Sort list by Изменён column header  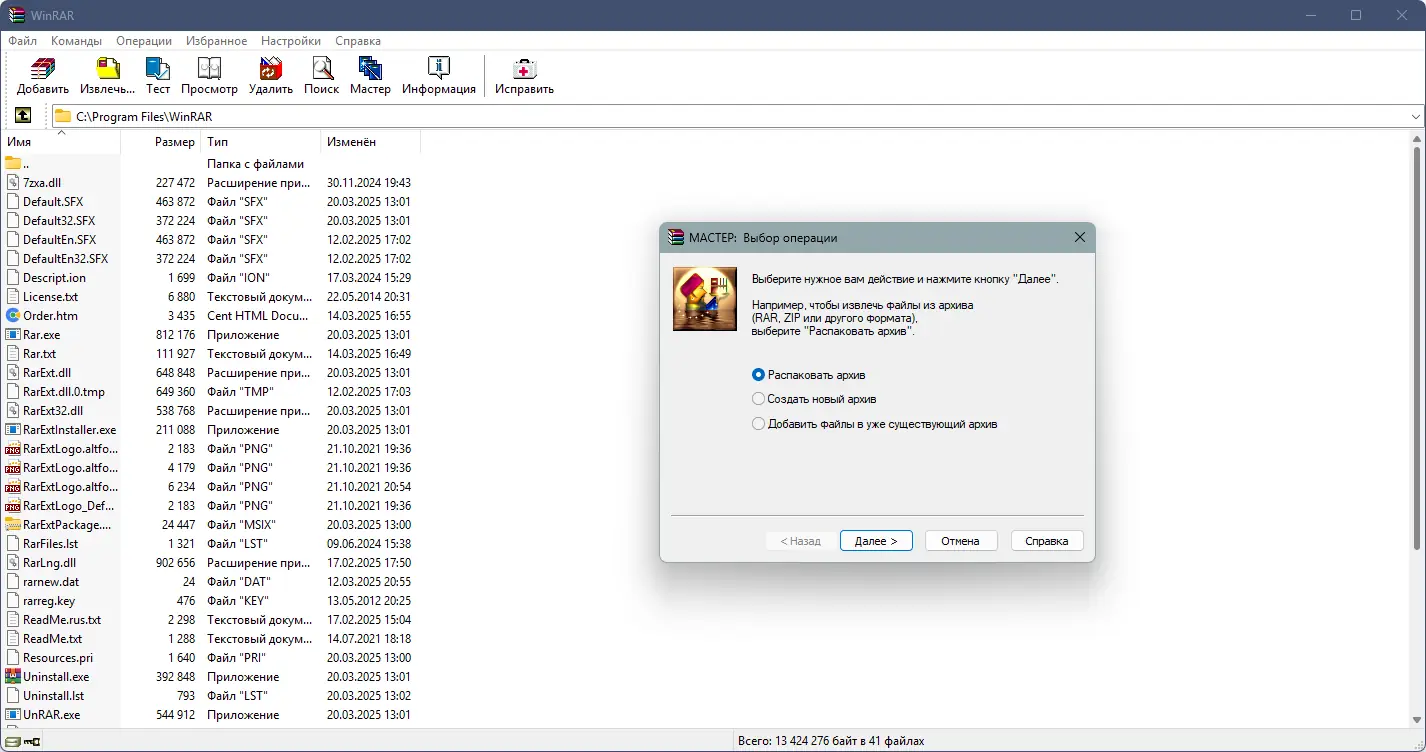[371, 142]
